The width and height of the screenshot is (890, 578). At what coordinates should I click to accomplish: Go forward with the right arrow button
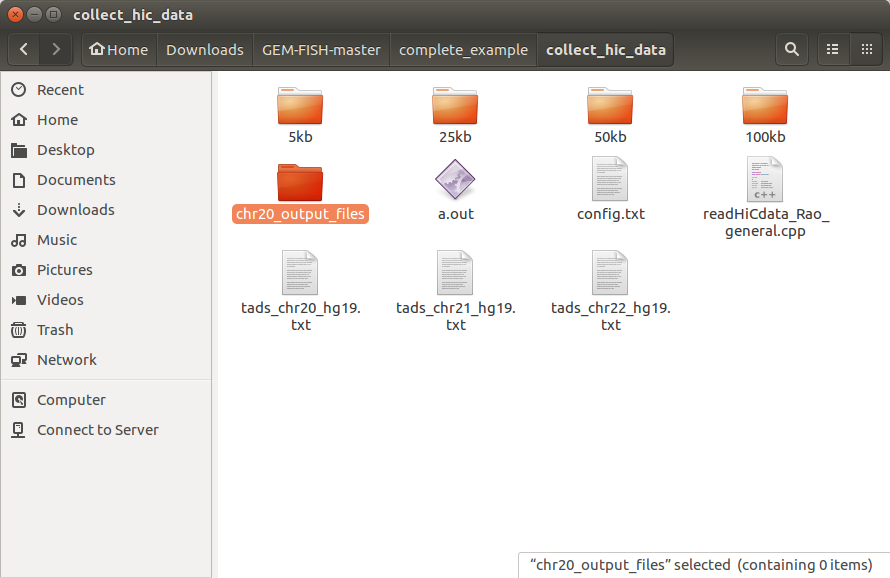56,50
